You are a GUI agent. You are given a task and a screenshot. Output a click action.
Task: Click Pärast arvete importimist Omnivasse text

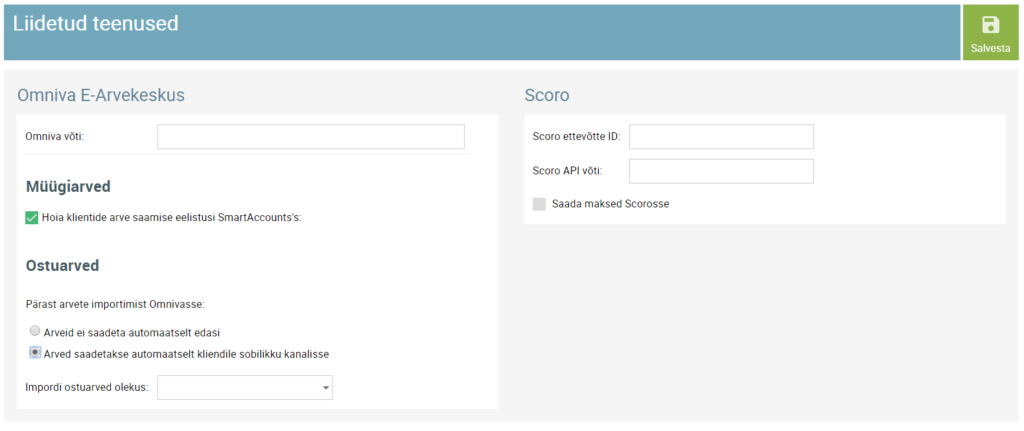116,304
